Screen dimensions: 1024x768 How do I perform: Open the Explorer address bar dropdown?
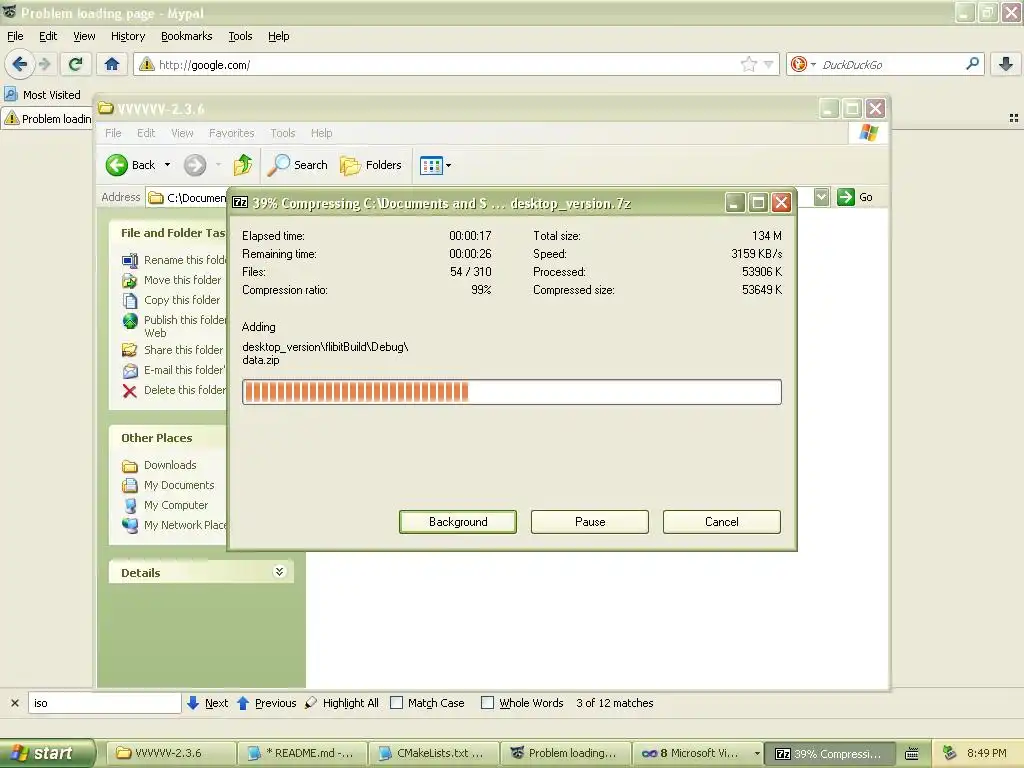pyautogui.click(x=821, y=197)
